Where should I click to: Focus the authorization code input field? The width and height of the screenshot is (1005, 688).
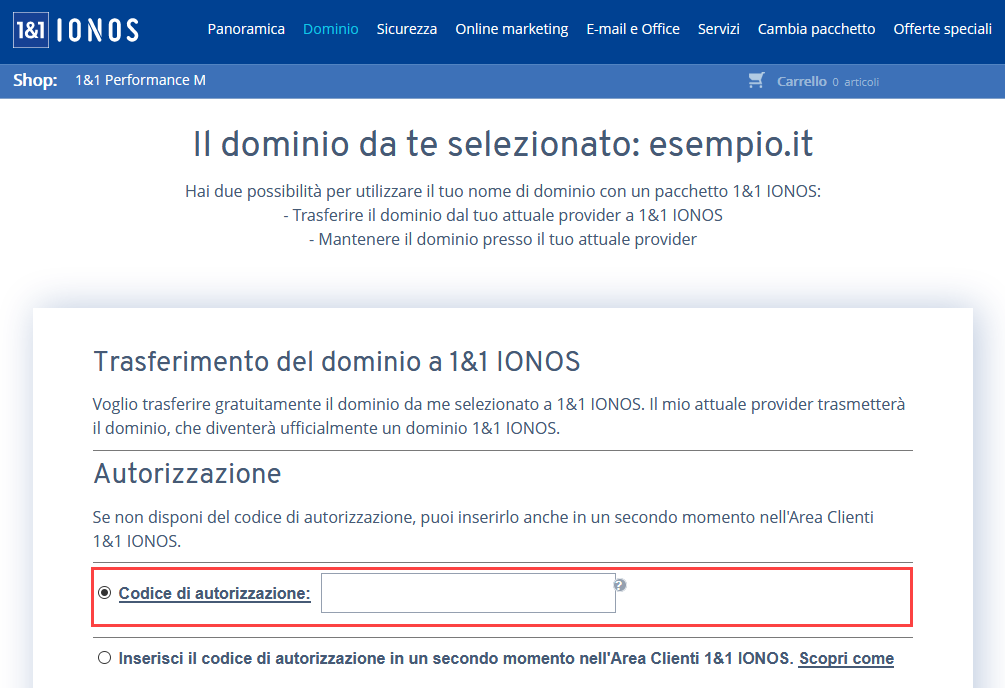click(x=468, y=593)
